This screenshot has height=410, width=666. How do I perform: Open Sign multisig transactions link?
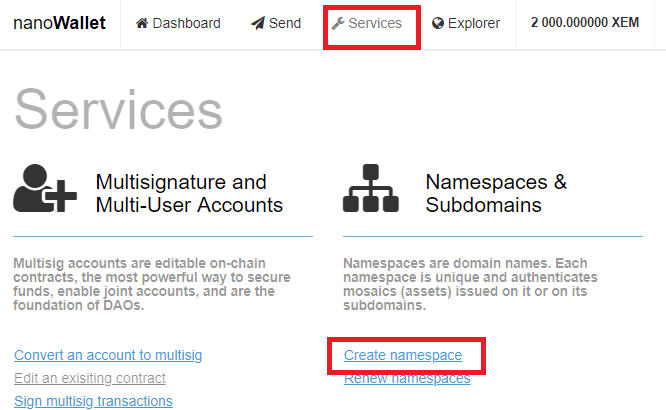point(93,401)
